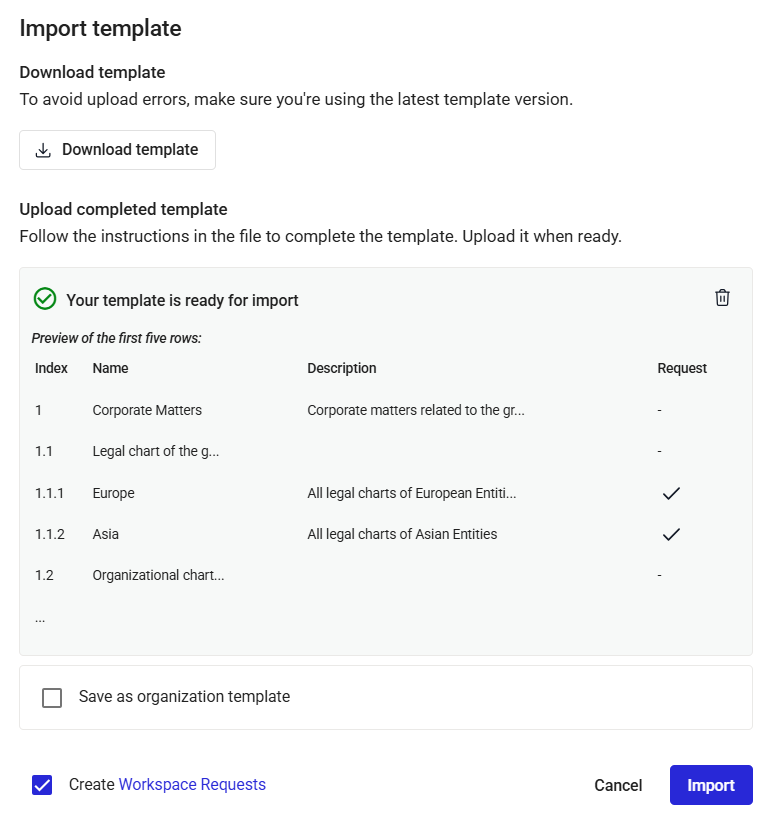Viewport: 773px width, 819px height.
Task: Click the Download template button
Action: point(118,150)
